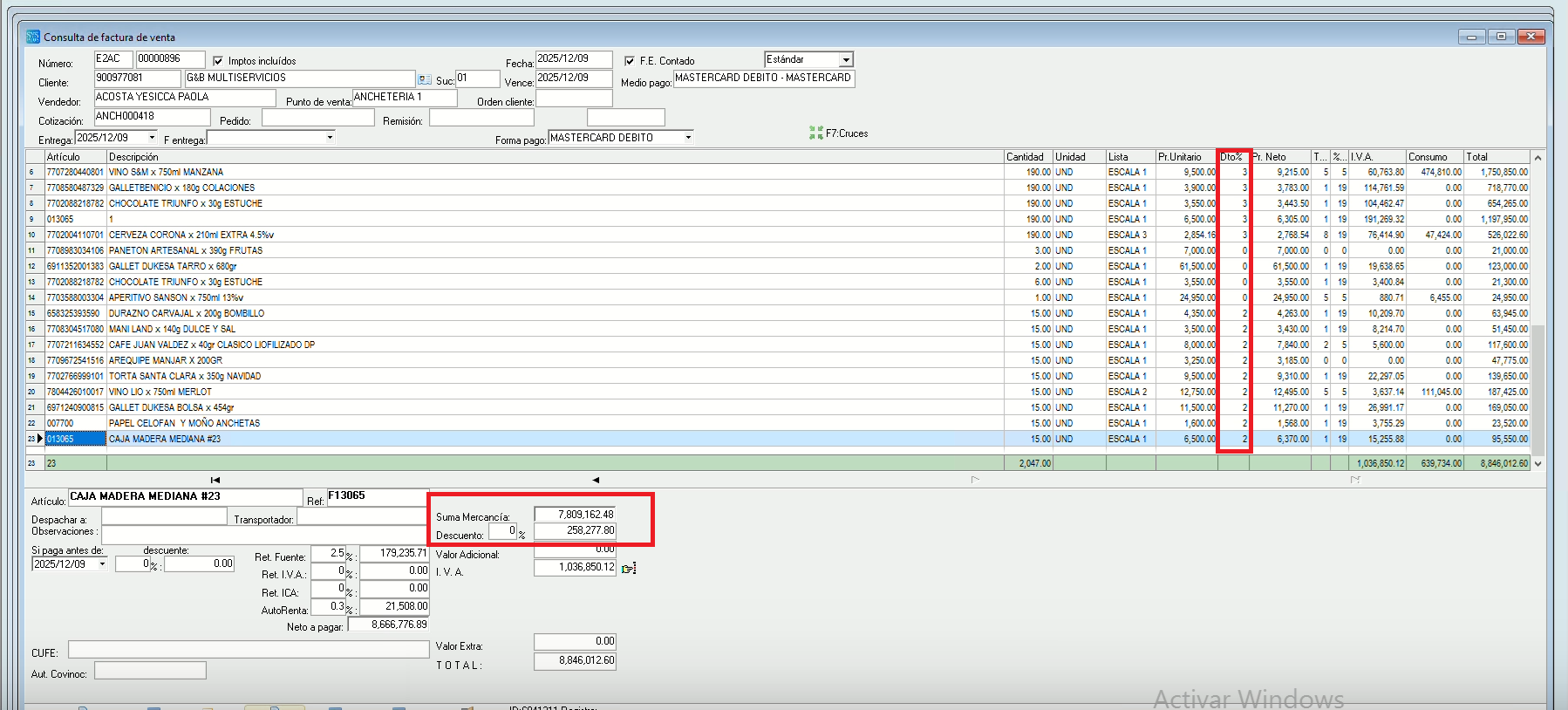Screen dimensions: 1568x710
Task: Open F7:Cruces cross-references
Action: tap(839, 133)
